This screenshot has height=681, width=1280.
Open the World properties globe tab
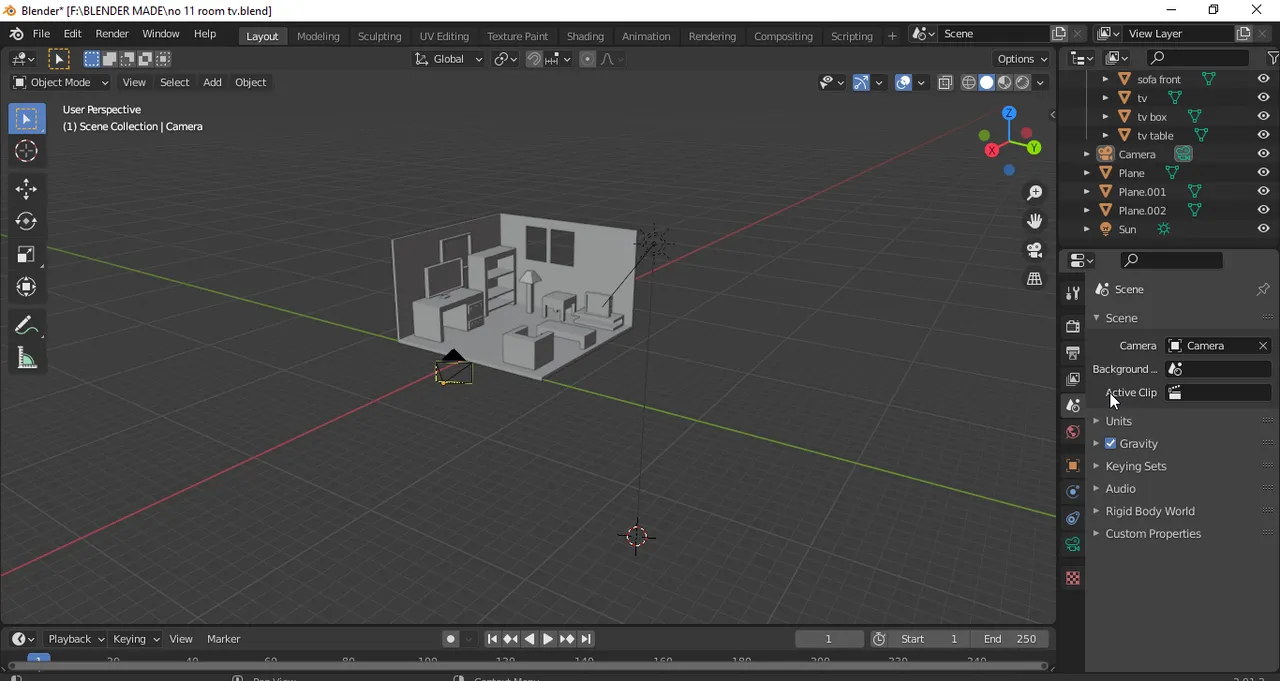[x=1073, y=432]
